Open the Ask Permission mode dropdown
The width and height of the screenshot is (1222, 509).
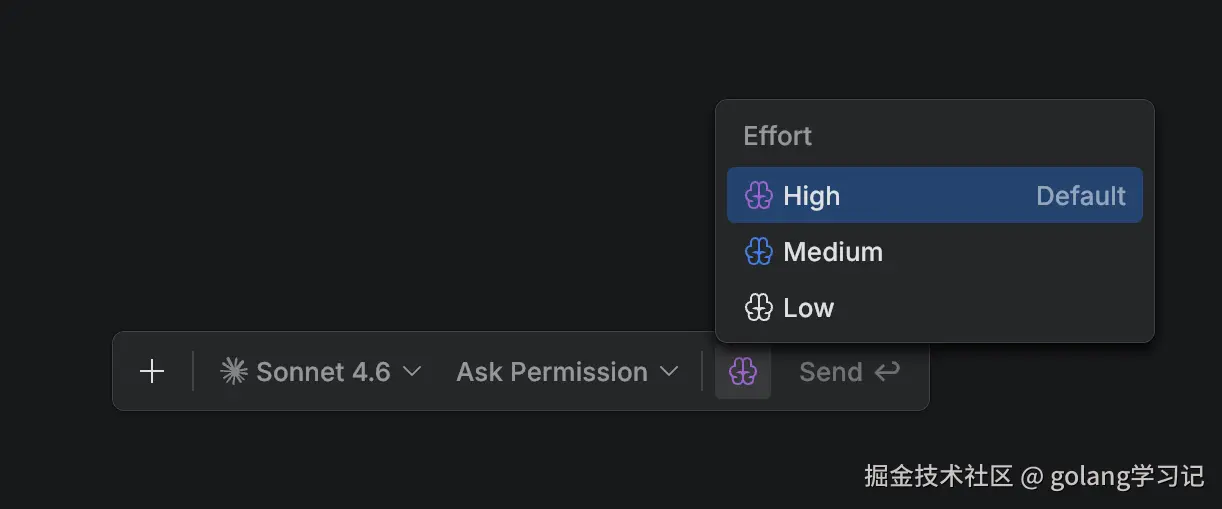[x=552, y=372]
